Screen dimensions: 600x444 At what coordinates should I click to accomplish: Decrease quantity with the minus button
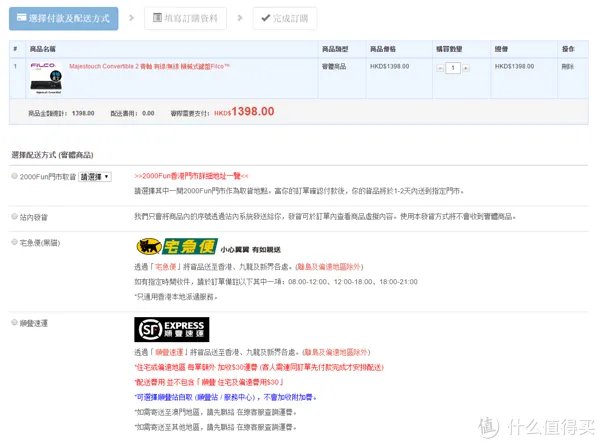[440, 68]
